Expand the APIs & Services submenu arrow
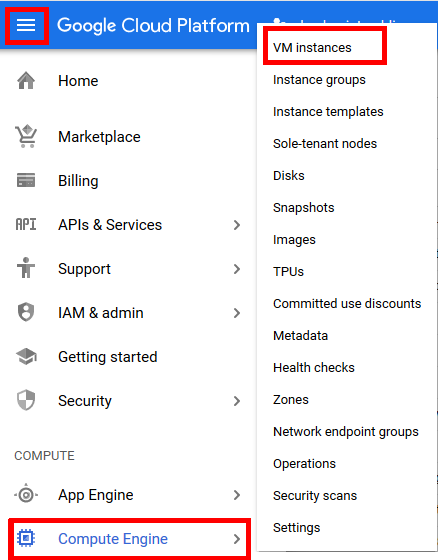This screenshot has height=560, width=438. pos(237,225)
